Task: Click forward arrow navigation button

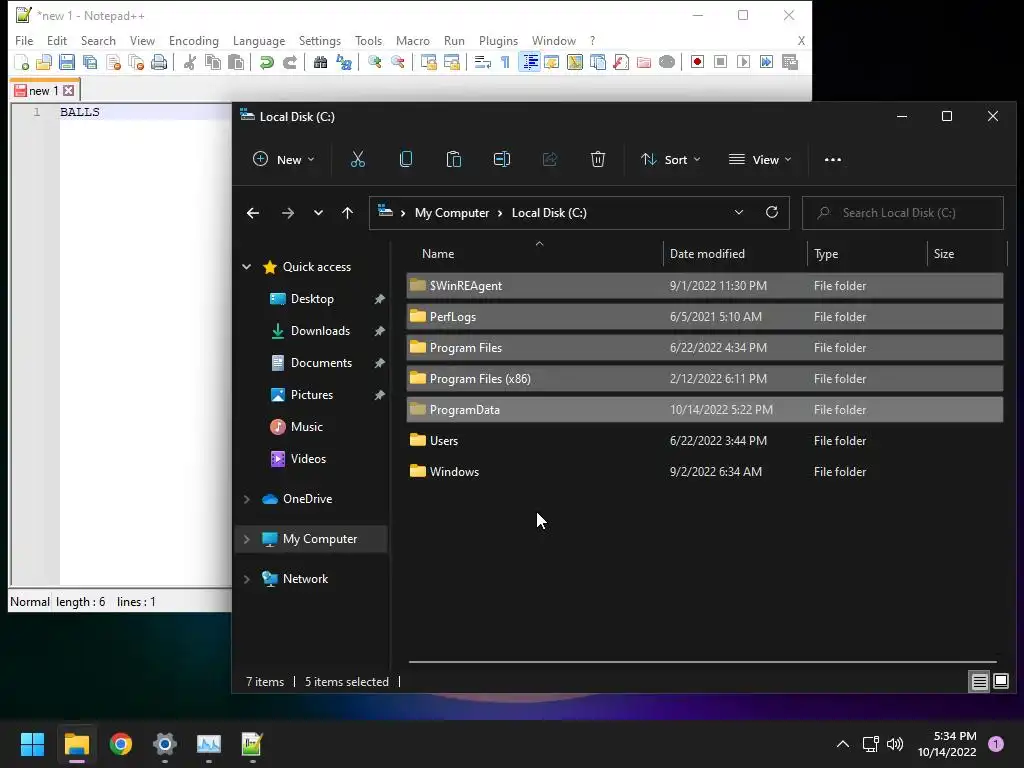Action: coord(288,213)
